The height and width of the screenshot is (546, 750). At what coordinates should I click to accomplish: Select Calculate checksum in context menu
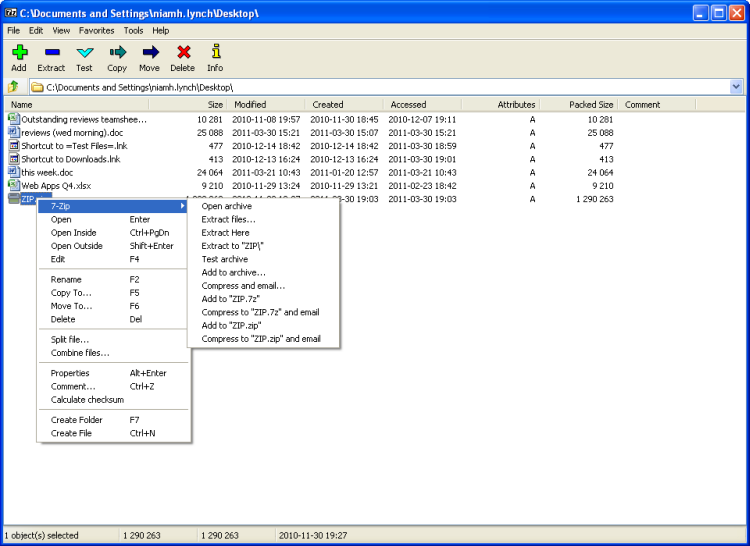(x=87, y=400)
